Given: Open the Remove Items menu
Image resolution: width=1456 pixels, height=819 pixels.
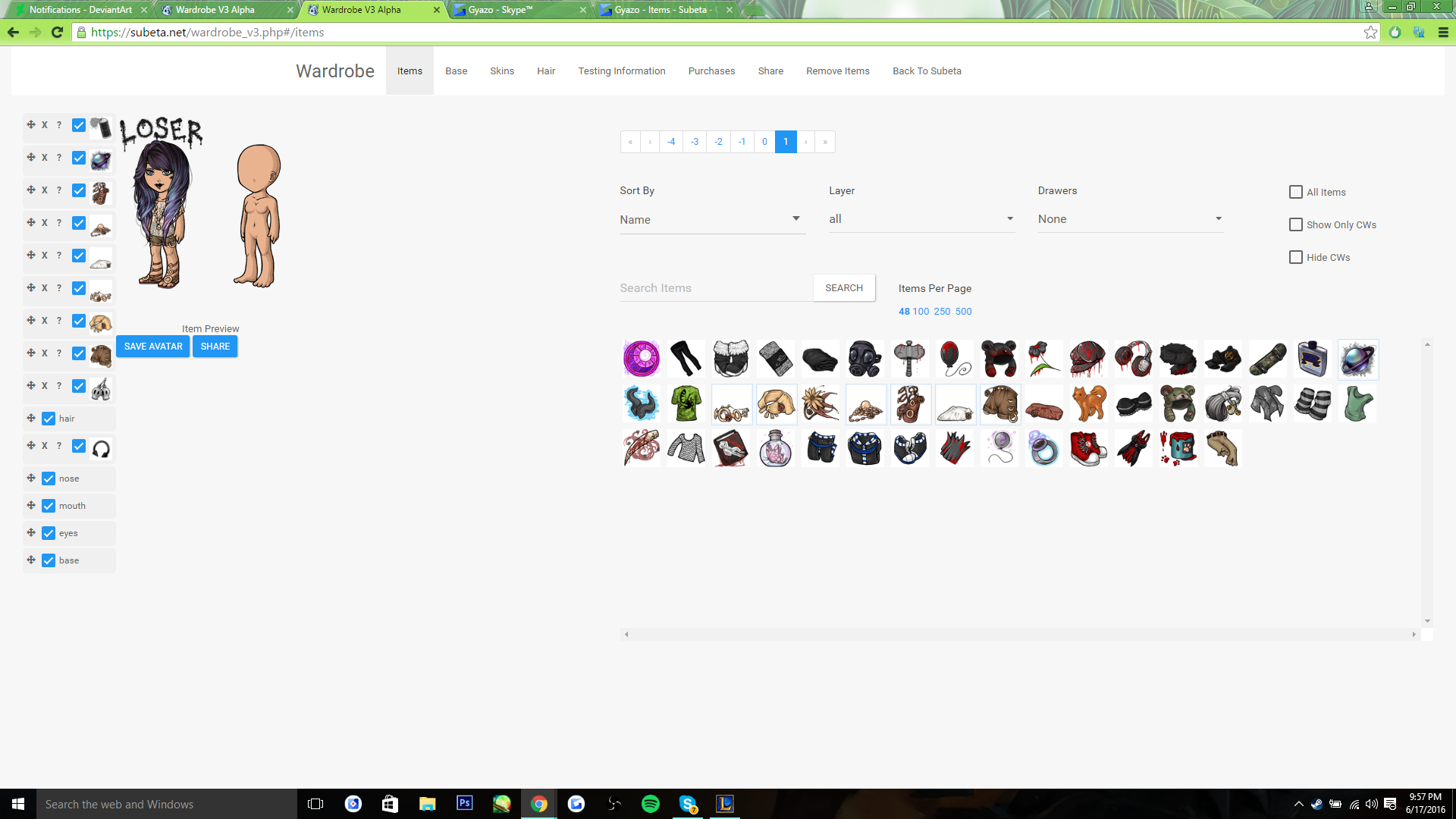Looking at the screenshot, I should (837, 71).
